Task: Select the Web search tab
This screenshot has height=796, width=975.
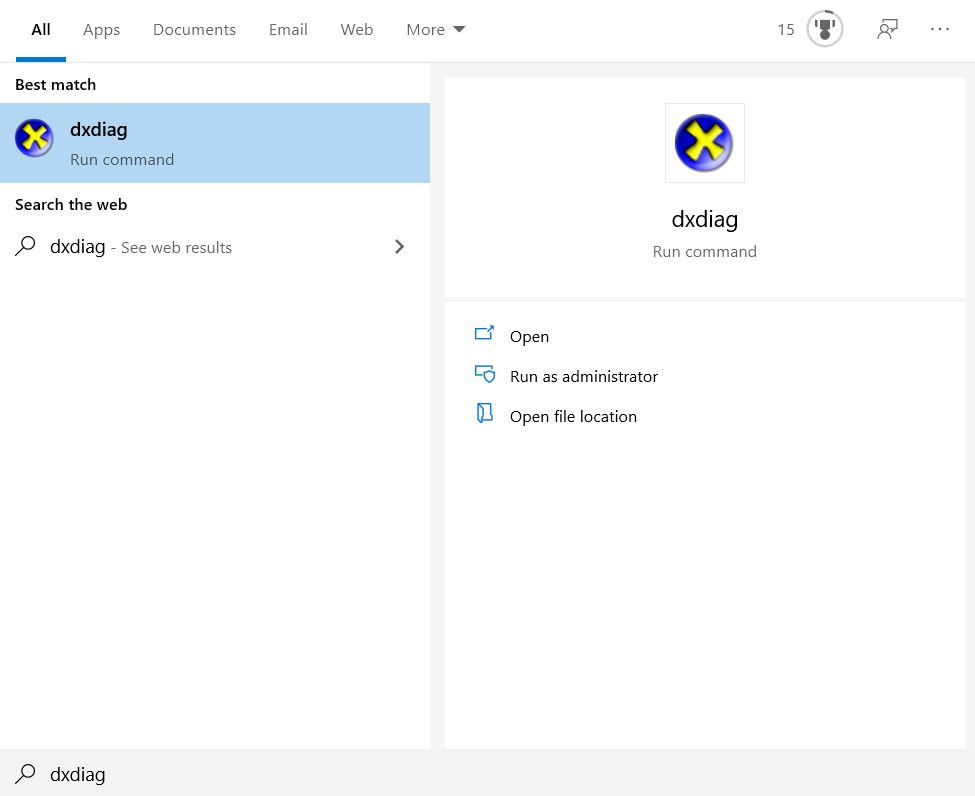Action: (x=356, y=30)
